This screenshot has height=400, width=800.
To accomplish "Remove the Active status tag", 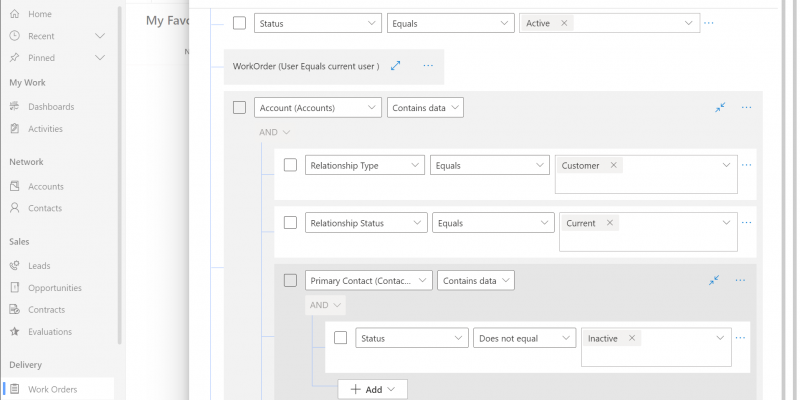I will pos(564,23).
